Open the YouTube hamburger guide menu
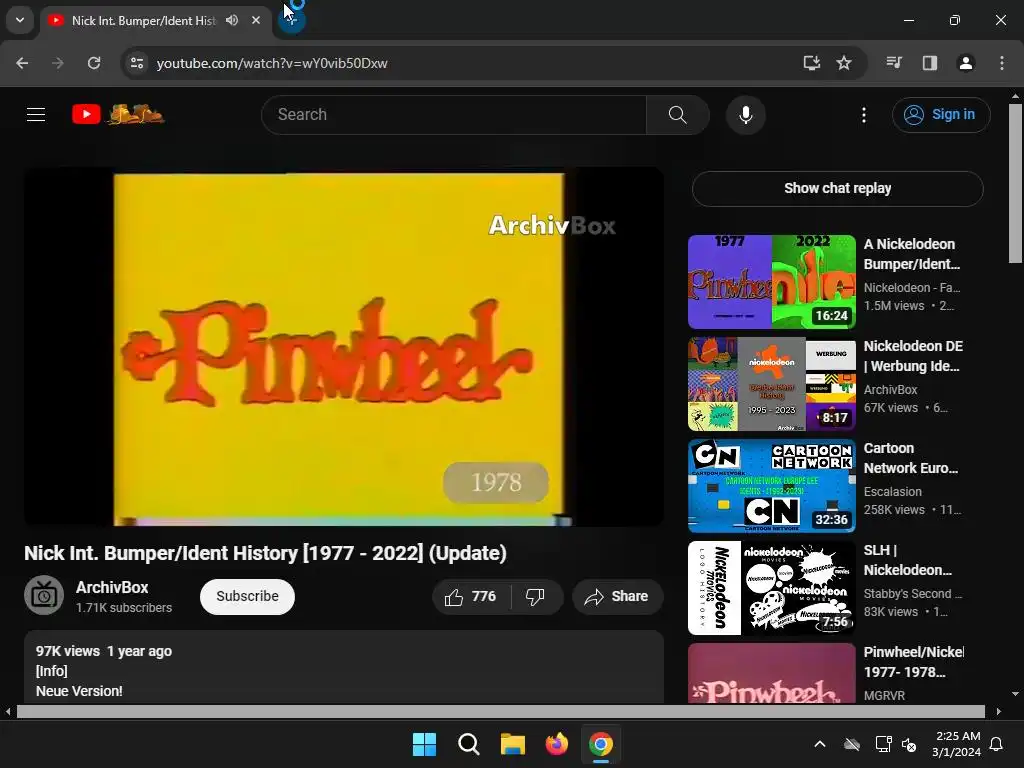This screenshot has width=1024, height=768. point(36,115)
